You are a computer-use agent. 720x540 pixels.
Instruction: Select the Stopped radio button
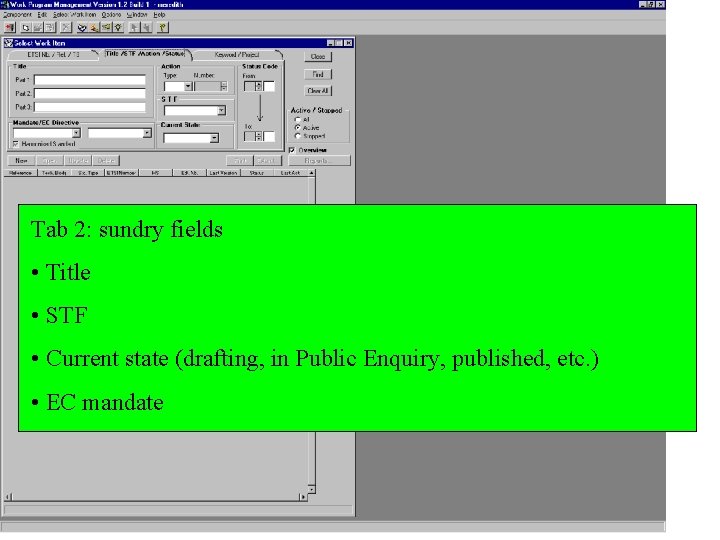(298, 136)
